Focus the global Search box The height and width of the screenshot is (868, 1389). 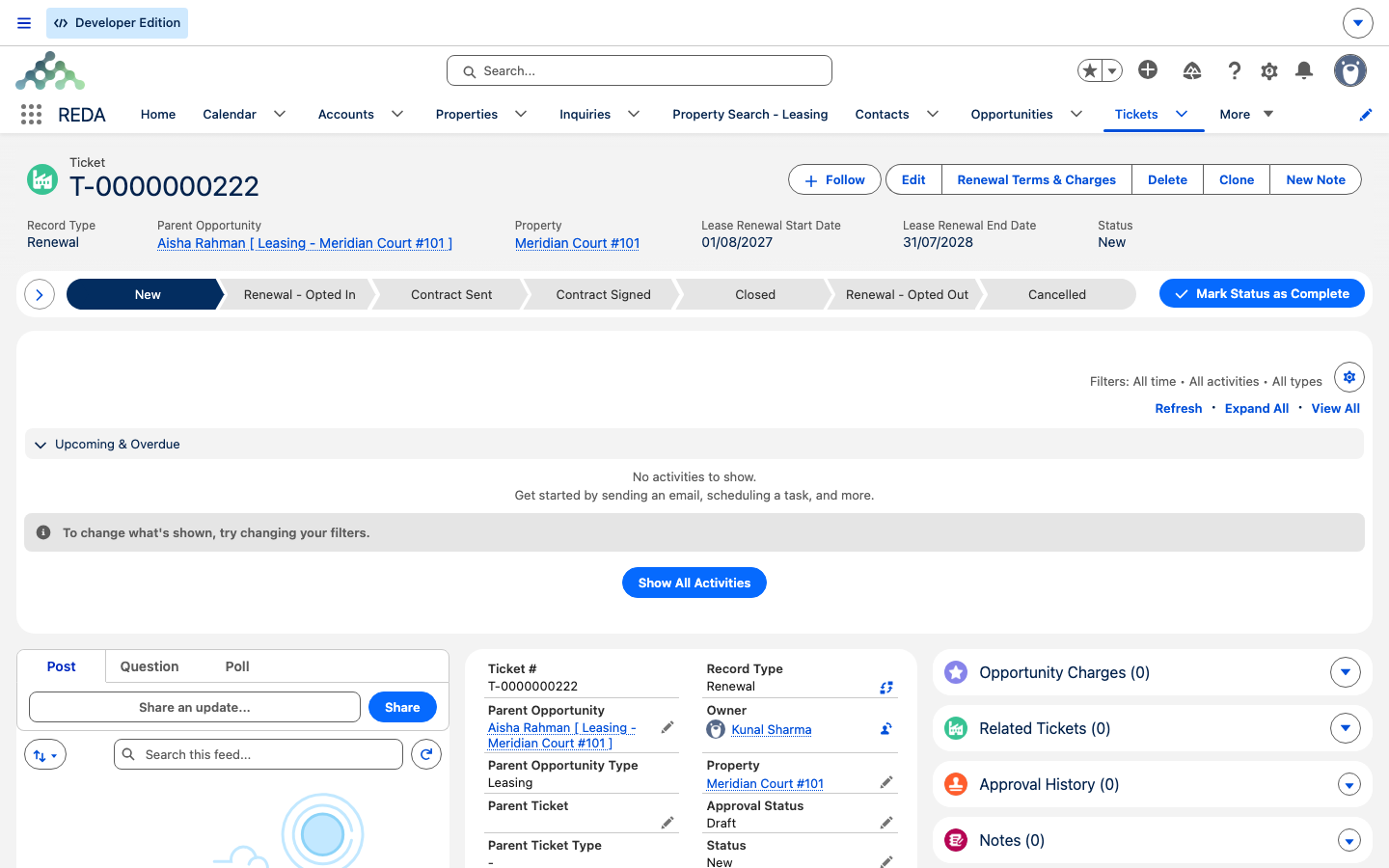(640, 70)
